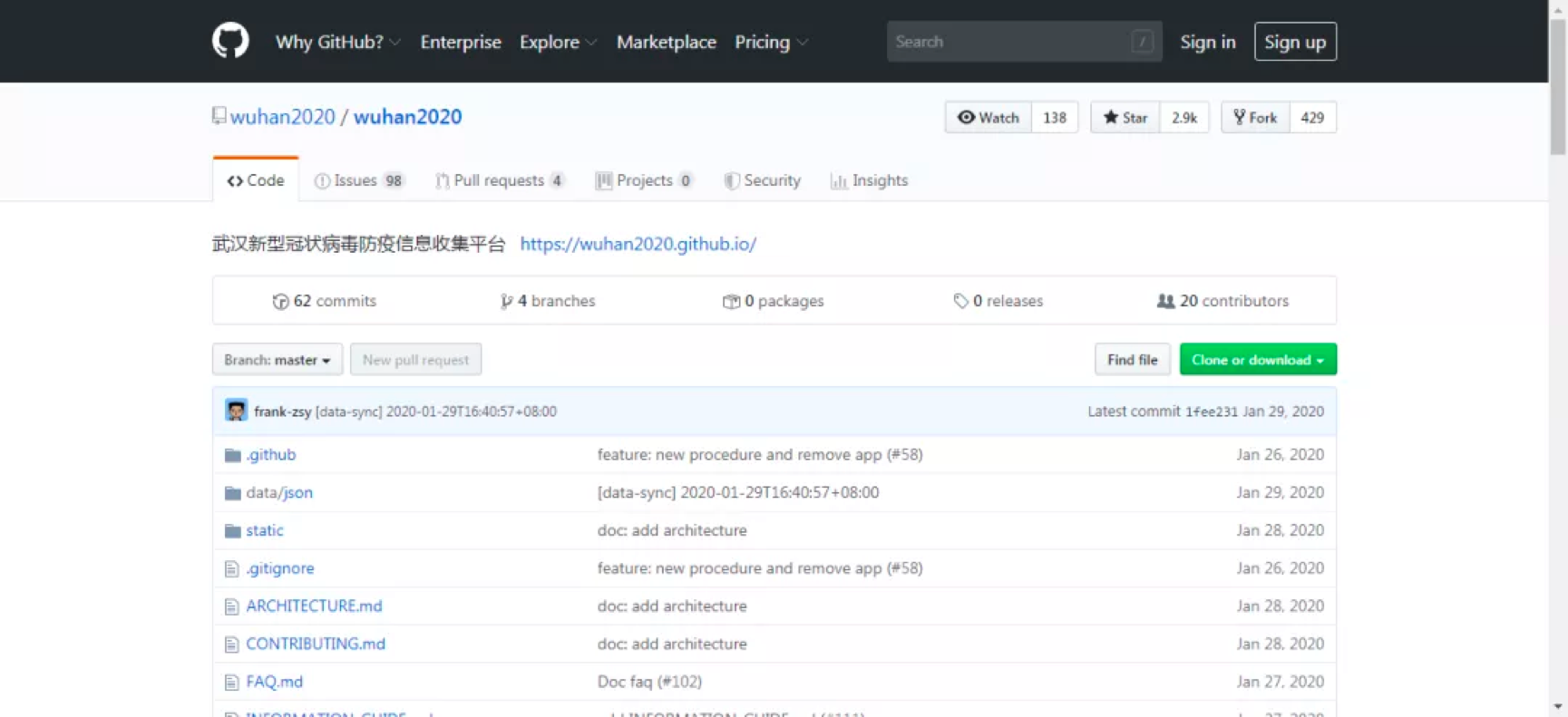Screen dimensions: 1568x717
Task: Focus the GitHub search field
Action: (1024, 42)
